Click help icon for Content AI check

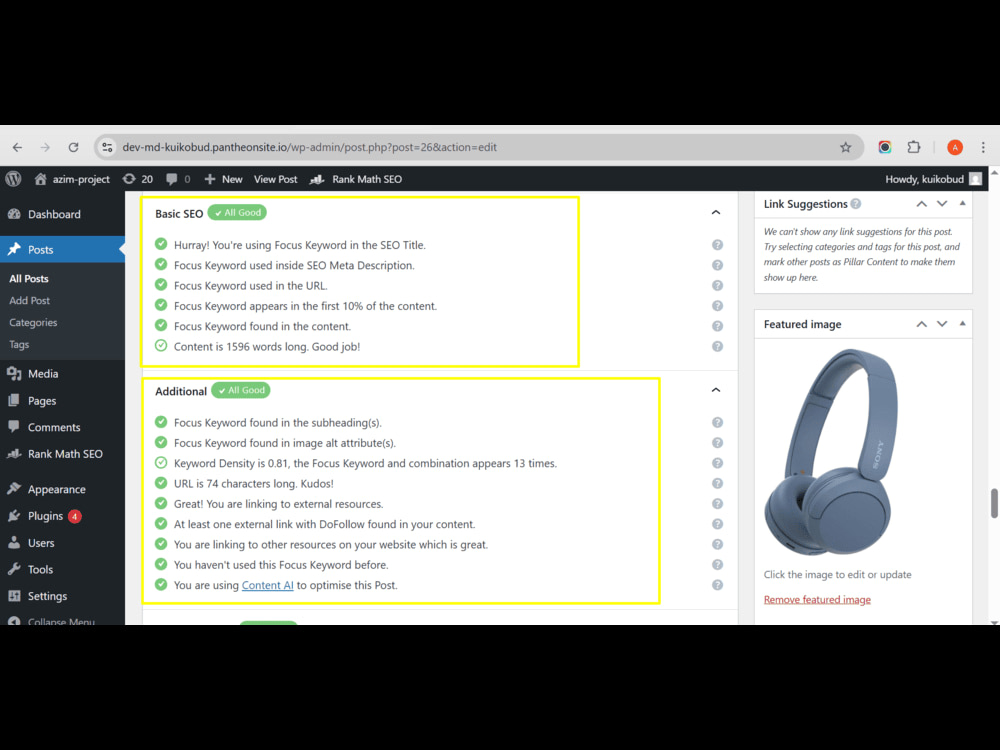[717, 585]
